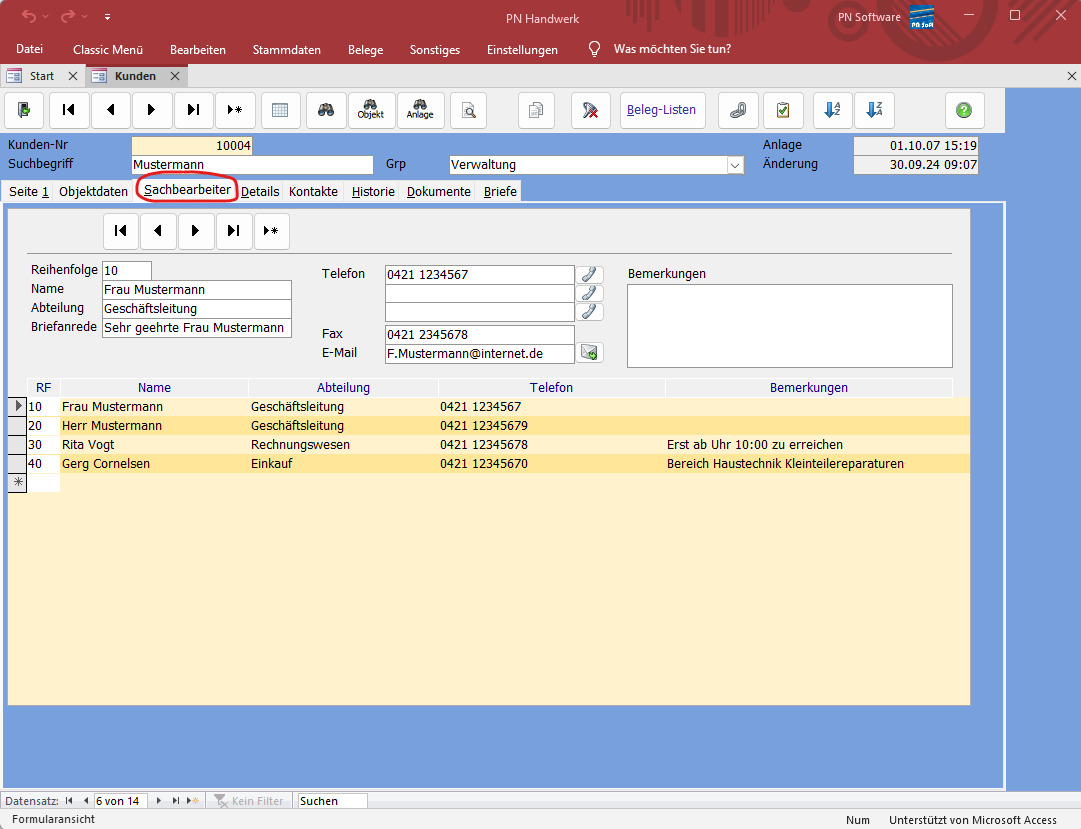Open the table list view icon

(x=280, y=110)
